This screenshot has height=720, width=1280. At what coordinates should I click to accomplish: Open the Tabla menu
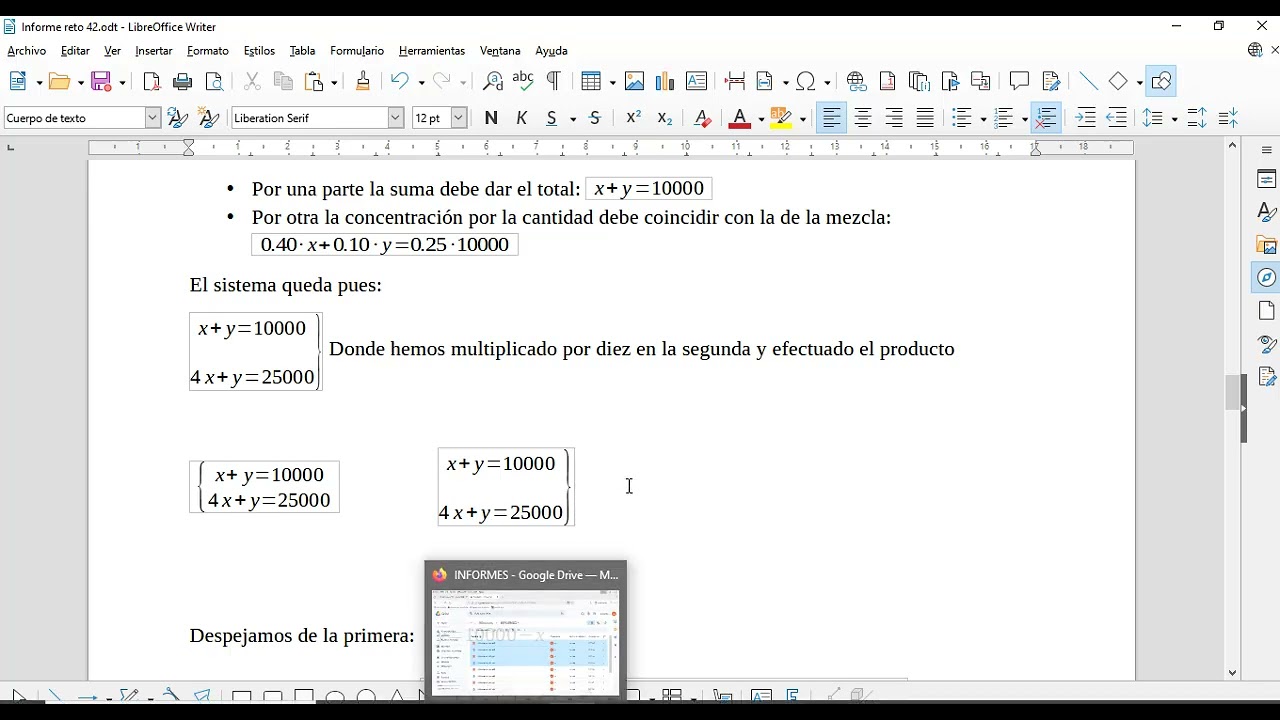click(302, 51)
